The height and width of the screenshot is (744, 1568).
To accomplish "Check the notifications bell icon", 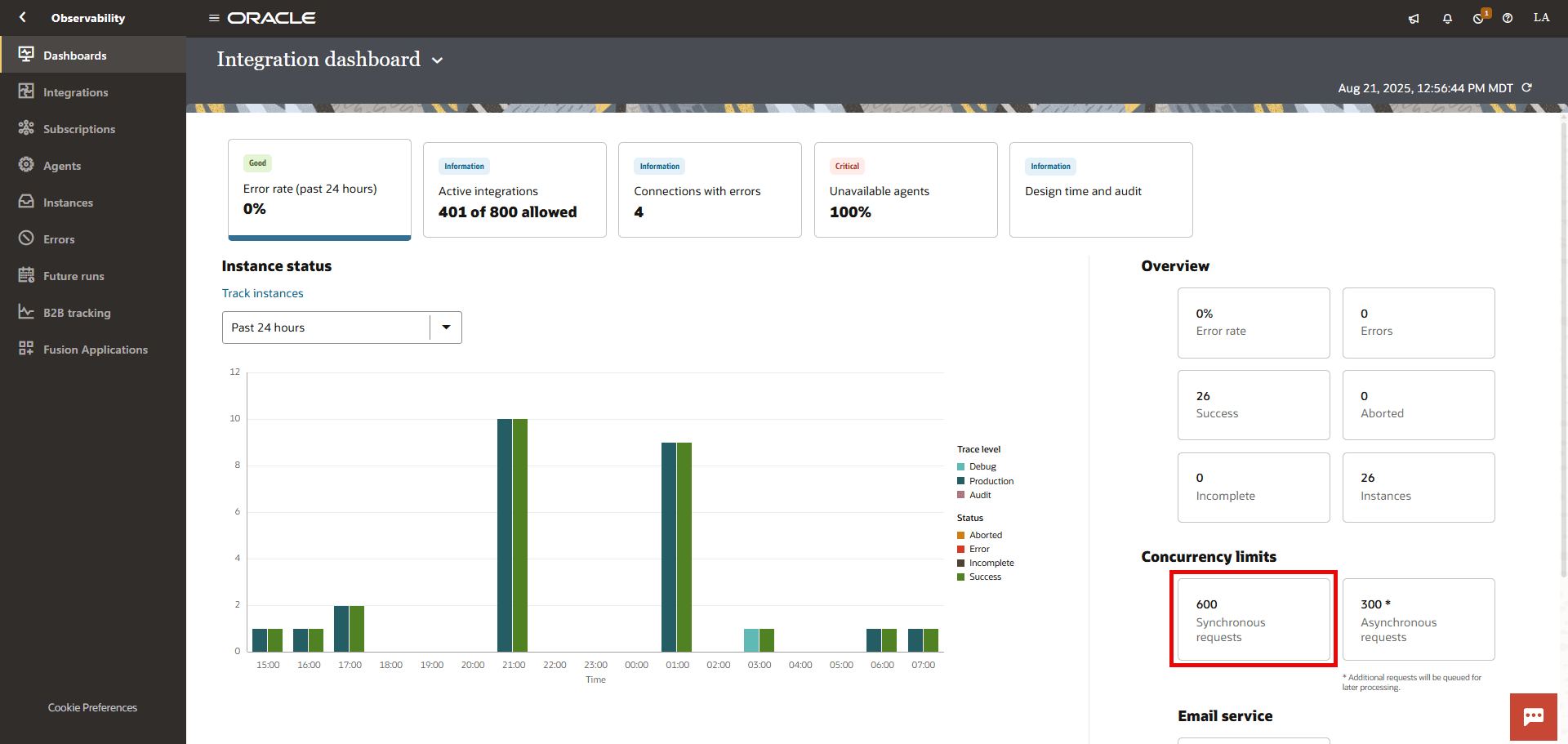I will 1446,18.
